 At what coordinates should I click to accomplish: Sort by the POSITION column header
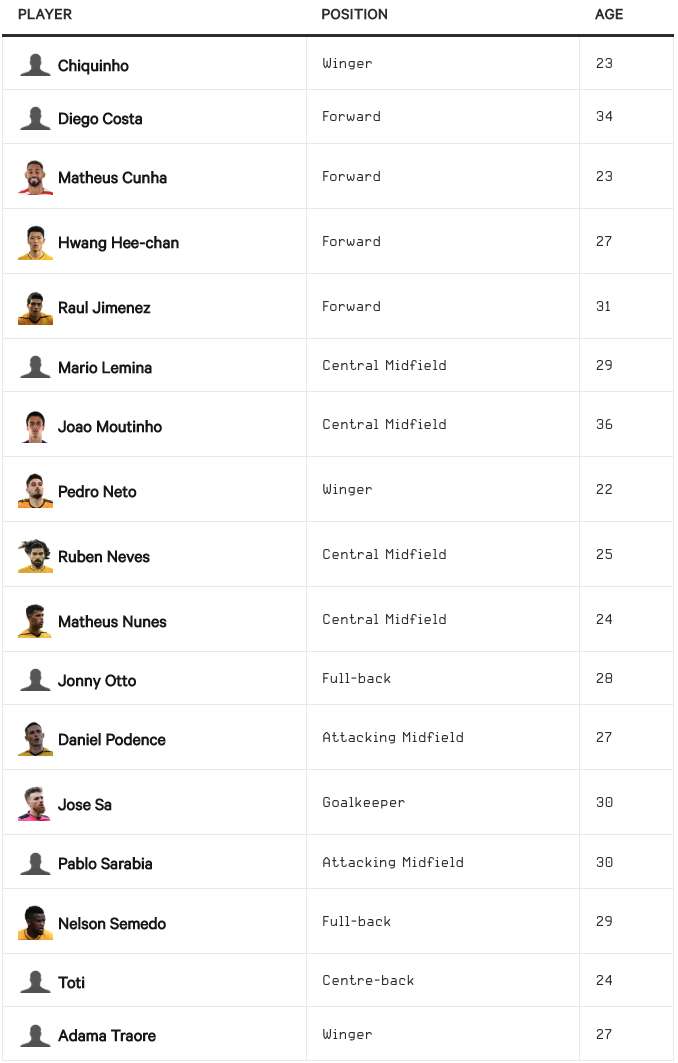click(354, 15)
